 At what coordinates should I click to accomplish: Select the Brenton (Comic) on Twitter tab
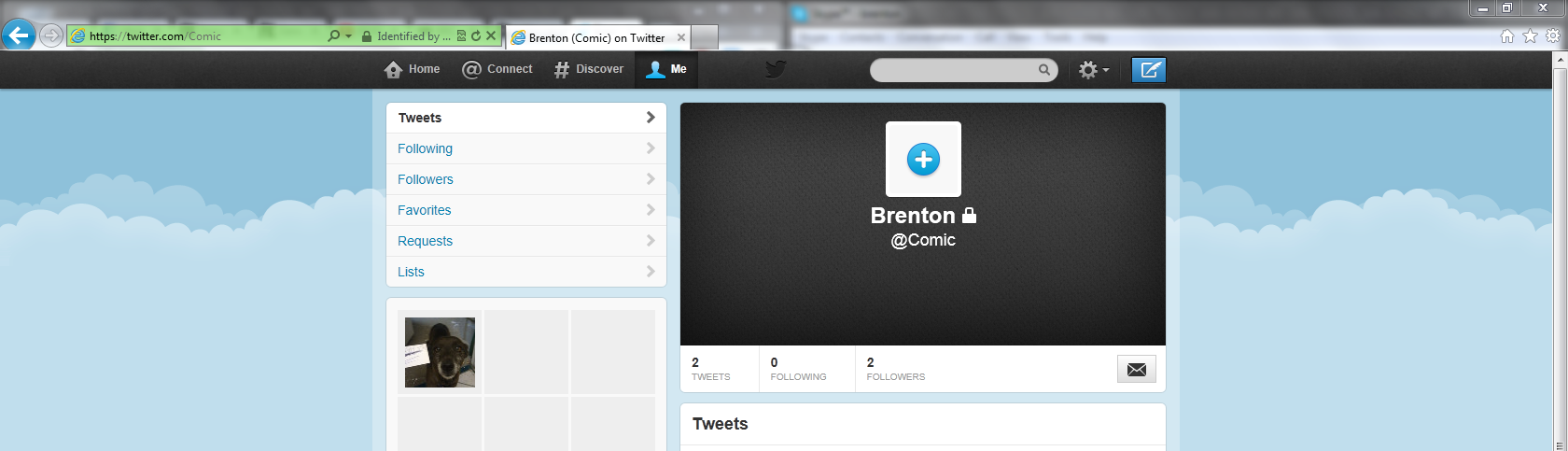596,37
